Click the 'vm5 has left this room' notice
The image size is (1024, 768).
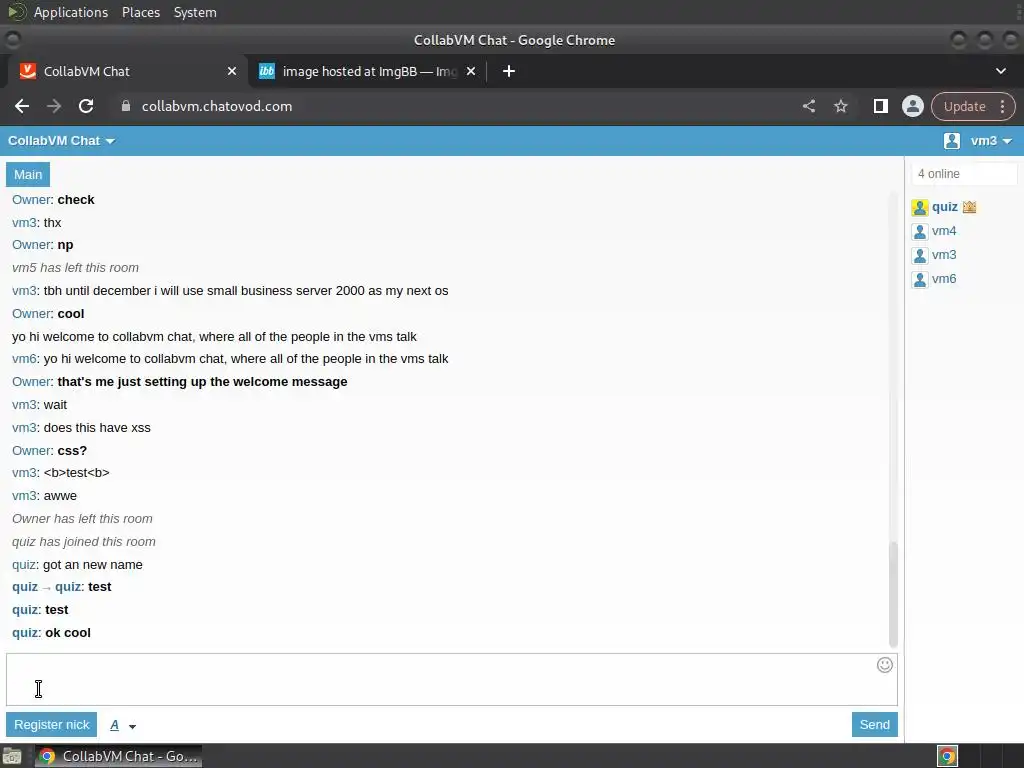point(75,268)
